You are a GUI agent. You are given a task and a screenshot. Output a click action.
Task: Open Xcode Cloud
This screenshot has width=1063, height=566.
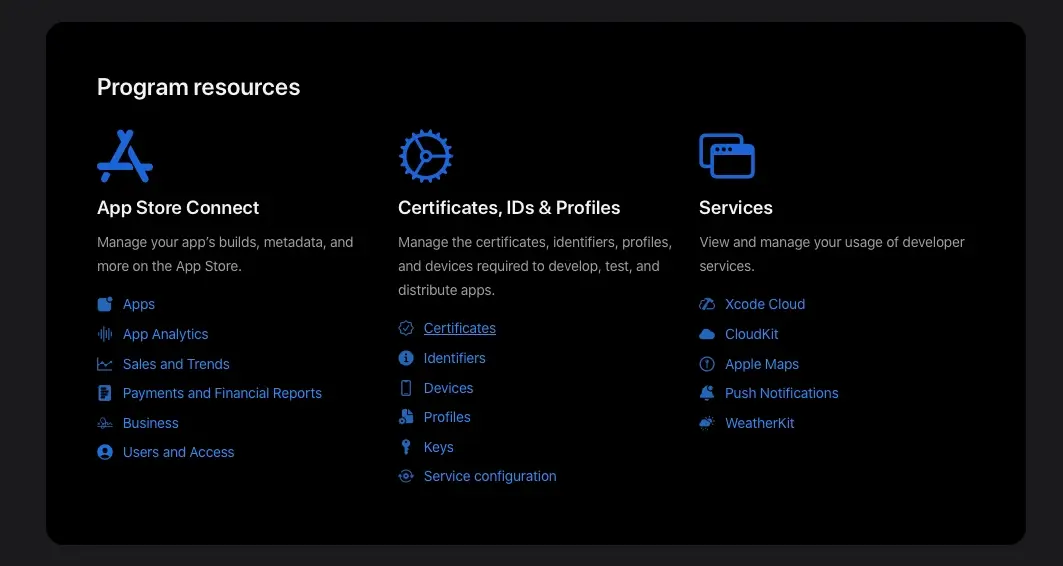[x=765, y=304]
